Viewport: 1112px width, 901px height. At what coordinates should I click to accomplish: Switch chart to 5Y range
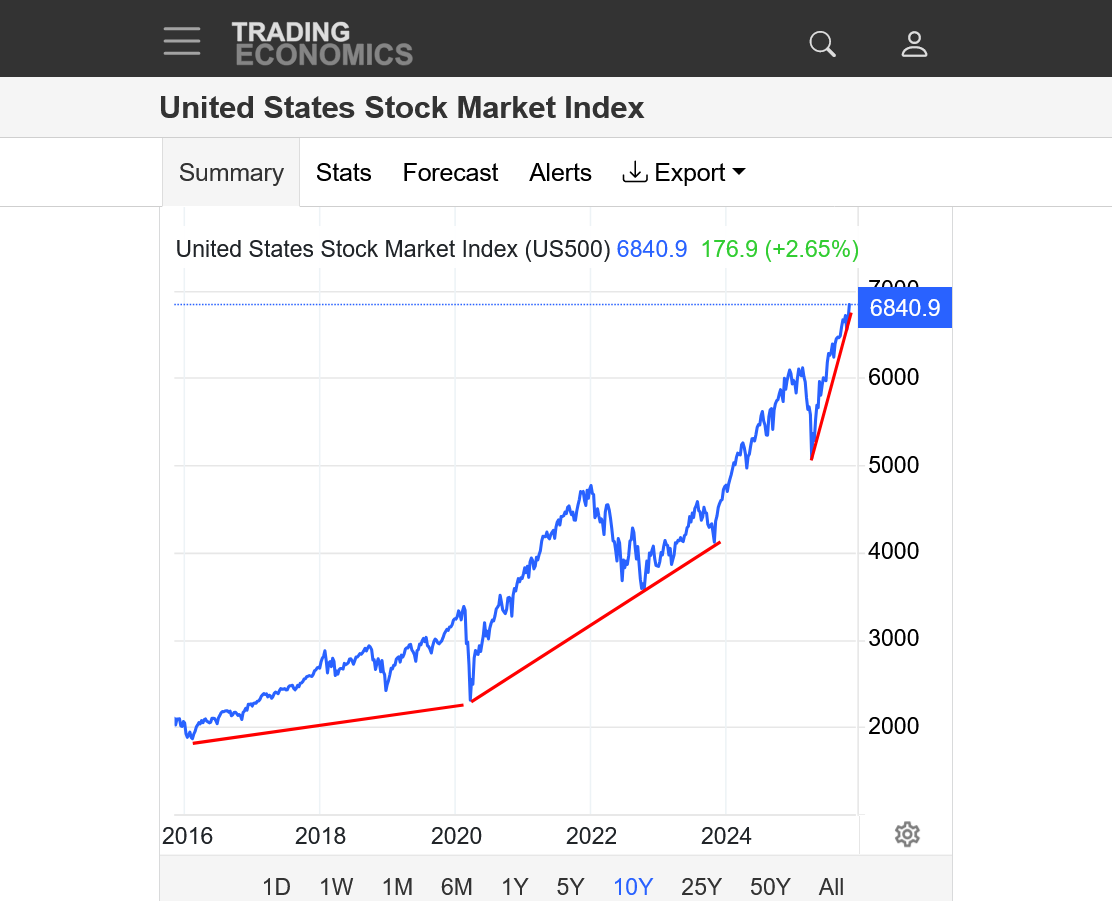pos(570,886)
